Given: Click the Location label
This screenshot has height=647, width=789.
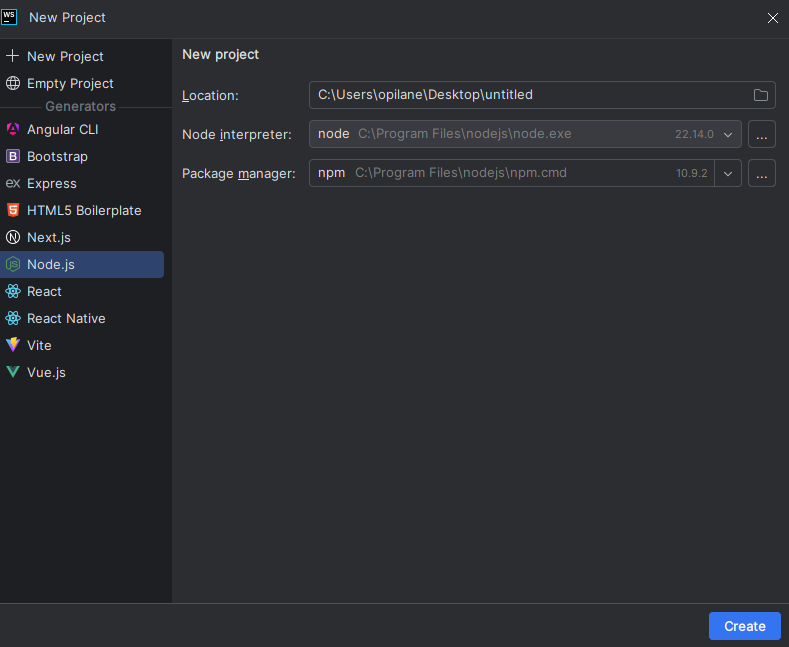Looking at the screenshot, I should coord(210,96).
